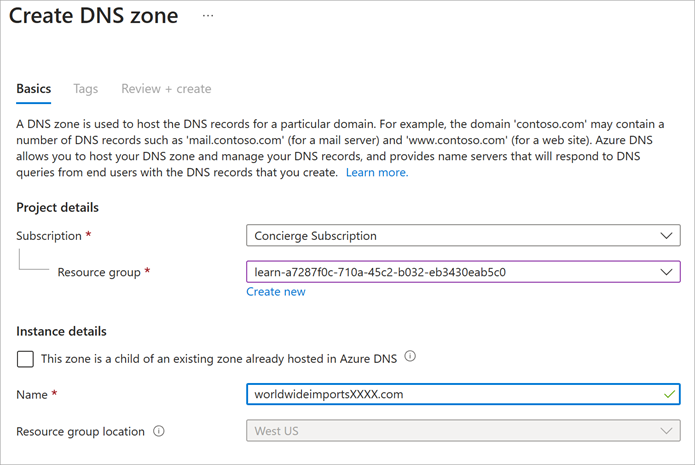695x465 pixels.
Task: Enable the child of existing zone checkbox
Action: pyautogui.click(x=25, y=359)
